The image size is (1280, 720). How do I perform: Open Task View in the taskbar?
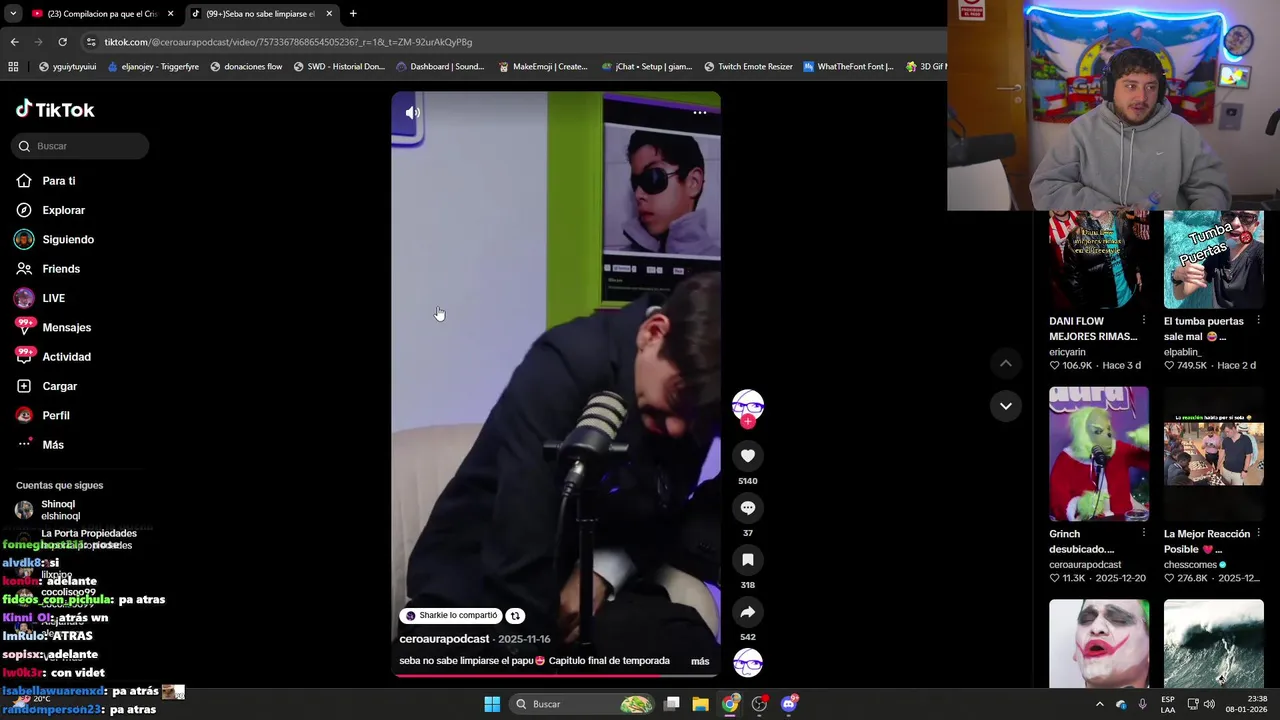click(672, 704)
